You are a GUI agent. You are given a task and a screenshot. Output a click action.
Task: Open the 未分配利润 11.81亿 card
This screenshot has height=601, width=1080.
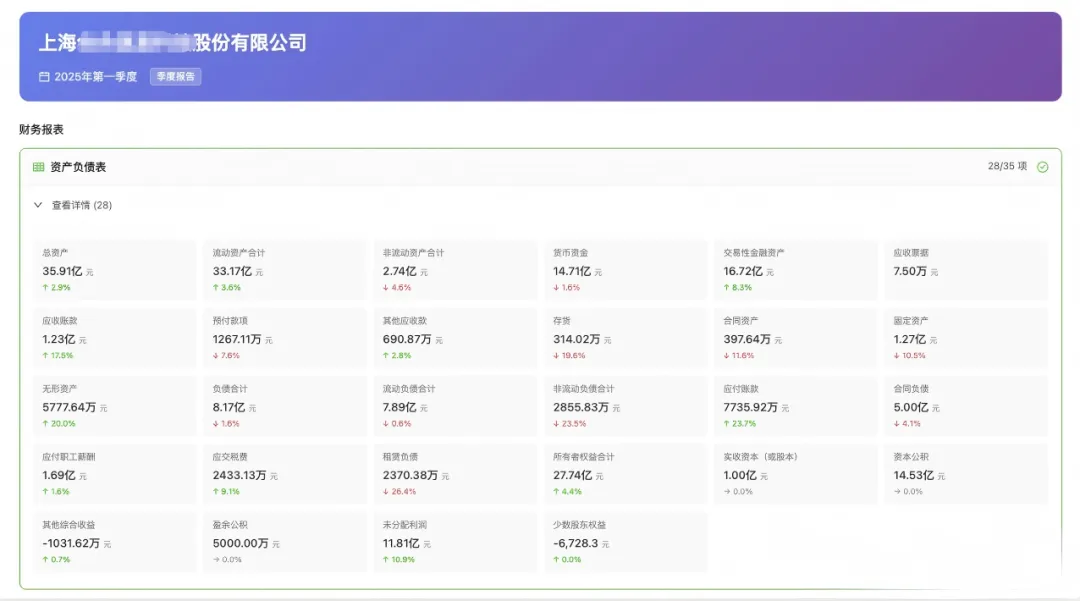pos(455,542)
